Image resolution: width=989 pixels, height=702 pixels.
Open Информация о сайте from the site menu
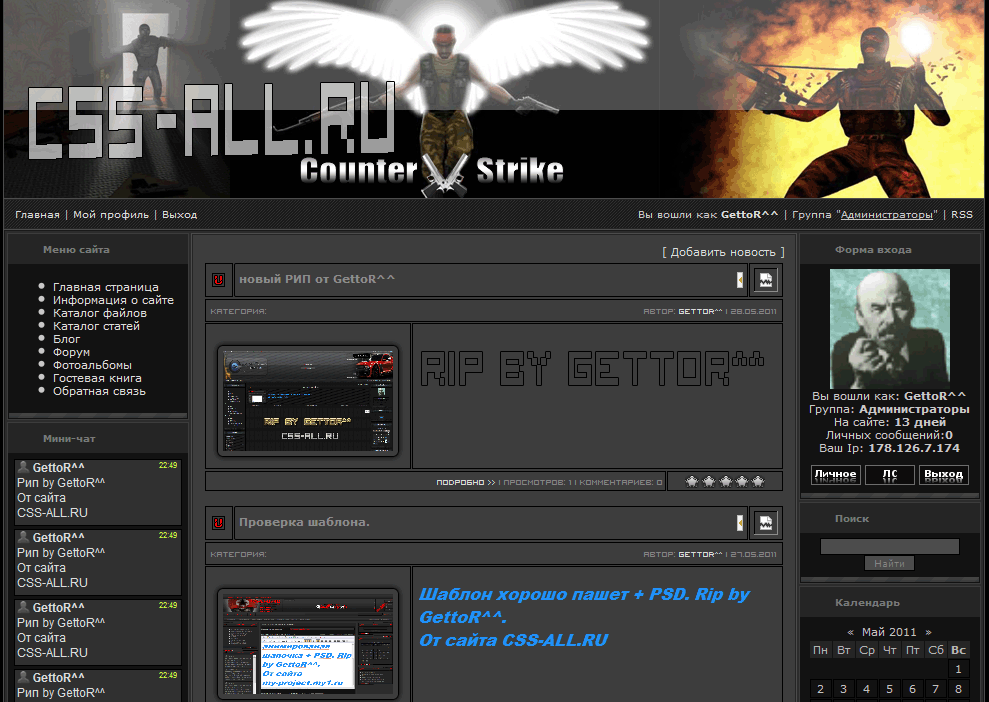coord(114,300)
